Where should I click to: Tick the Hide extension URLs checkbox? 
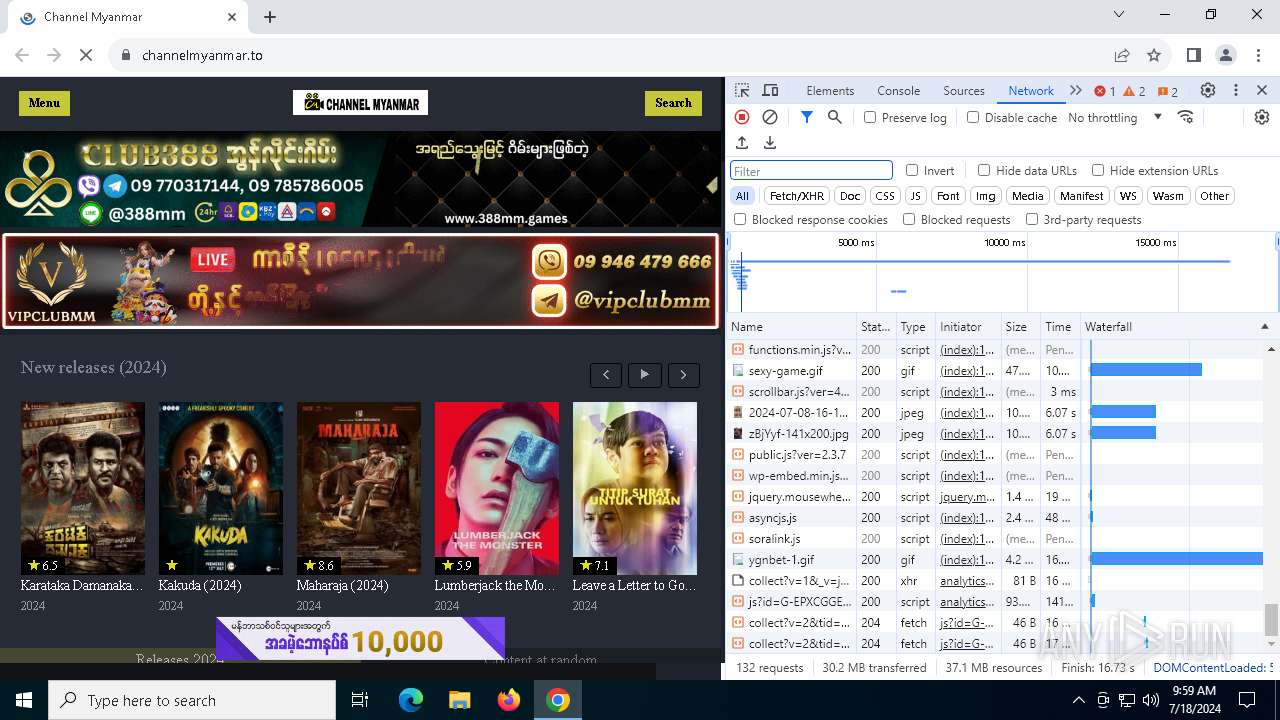tap(1098, 170)
